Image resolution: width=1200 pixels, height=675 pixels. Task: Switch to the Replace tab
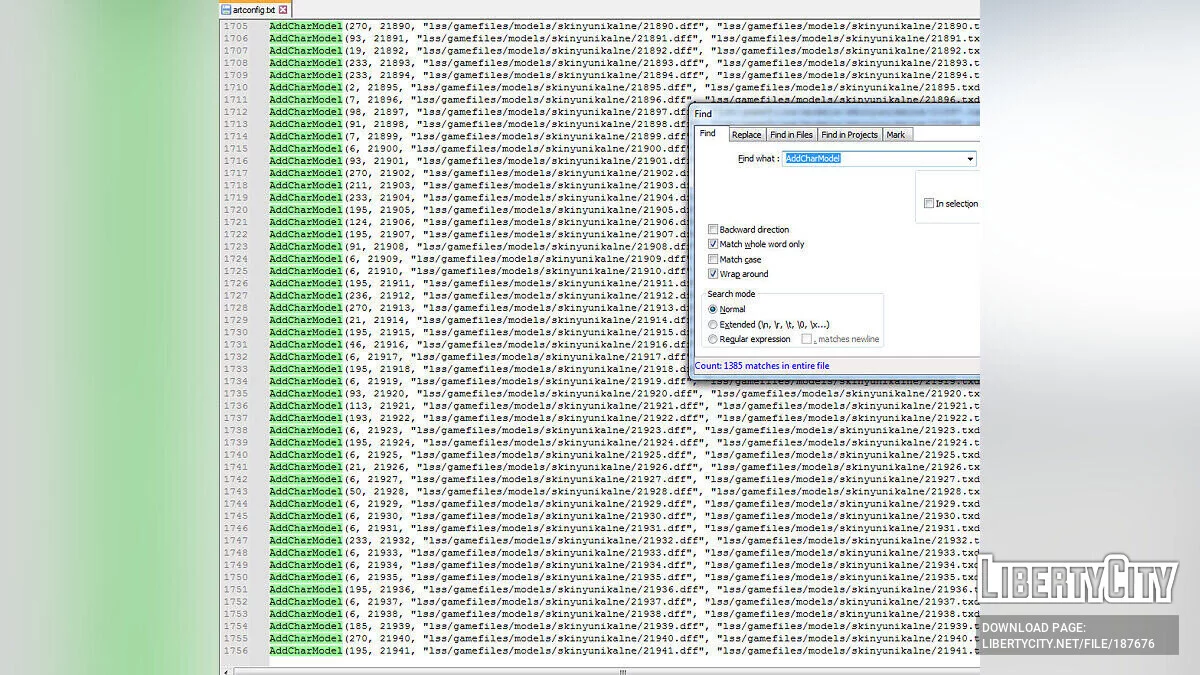tap(746, 135)
